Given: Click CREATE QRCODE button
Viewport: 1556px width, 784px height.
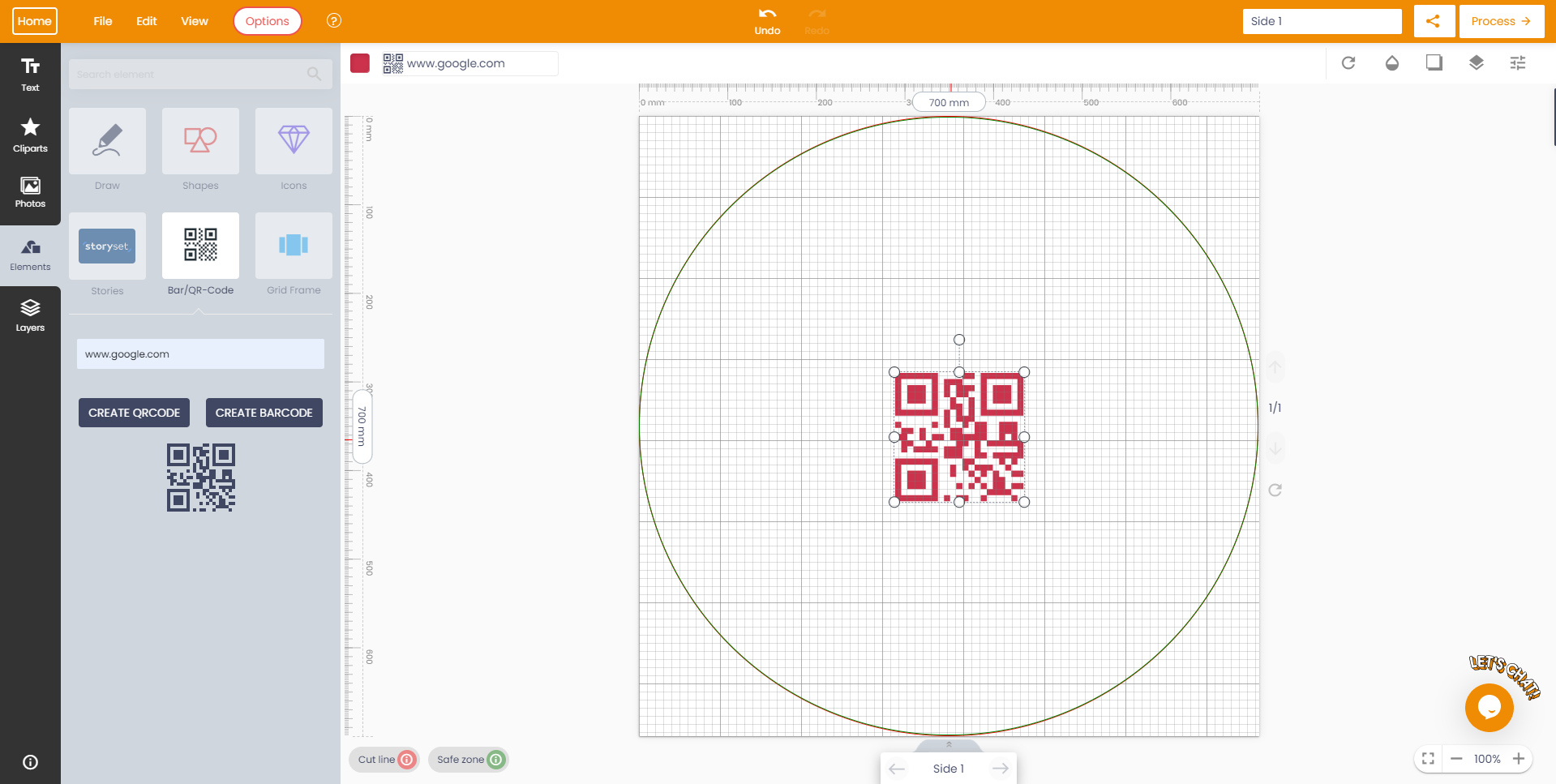Looking at the screenshot, I should [x=135, y=413].
